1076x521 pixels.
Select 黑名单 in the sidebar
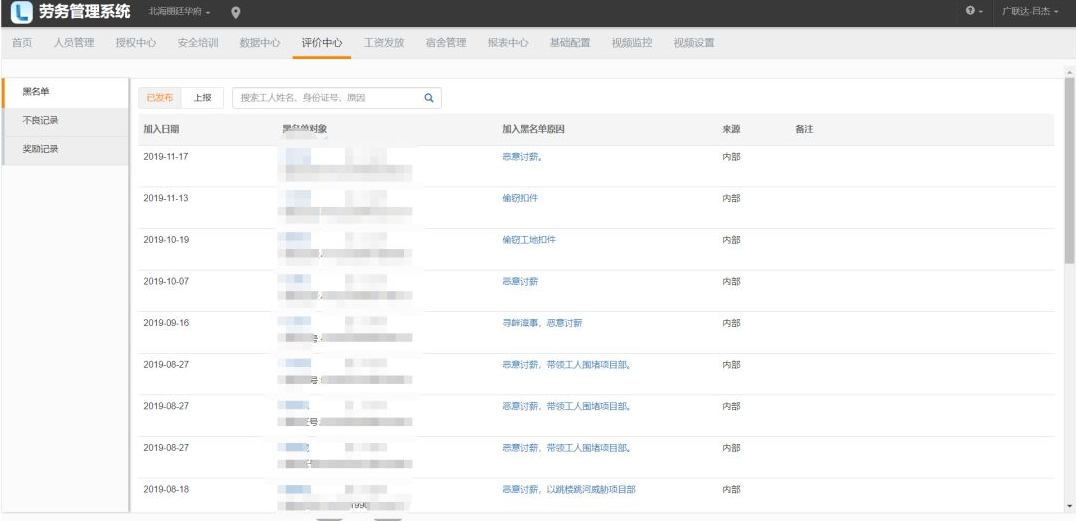coord(66,93)
